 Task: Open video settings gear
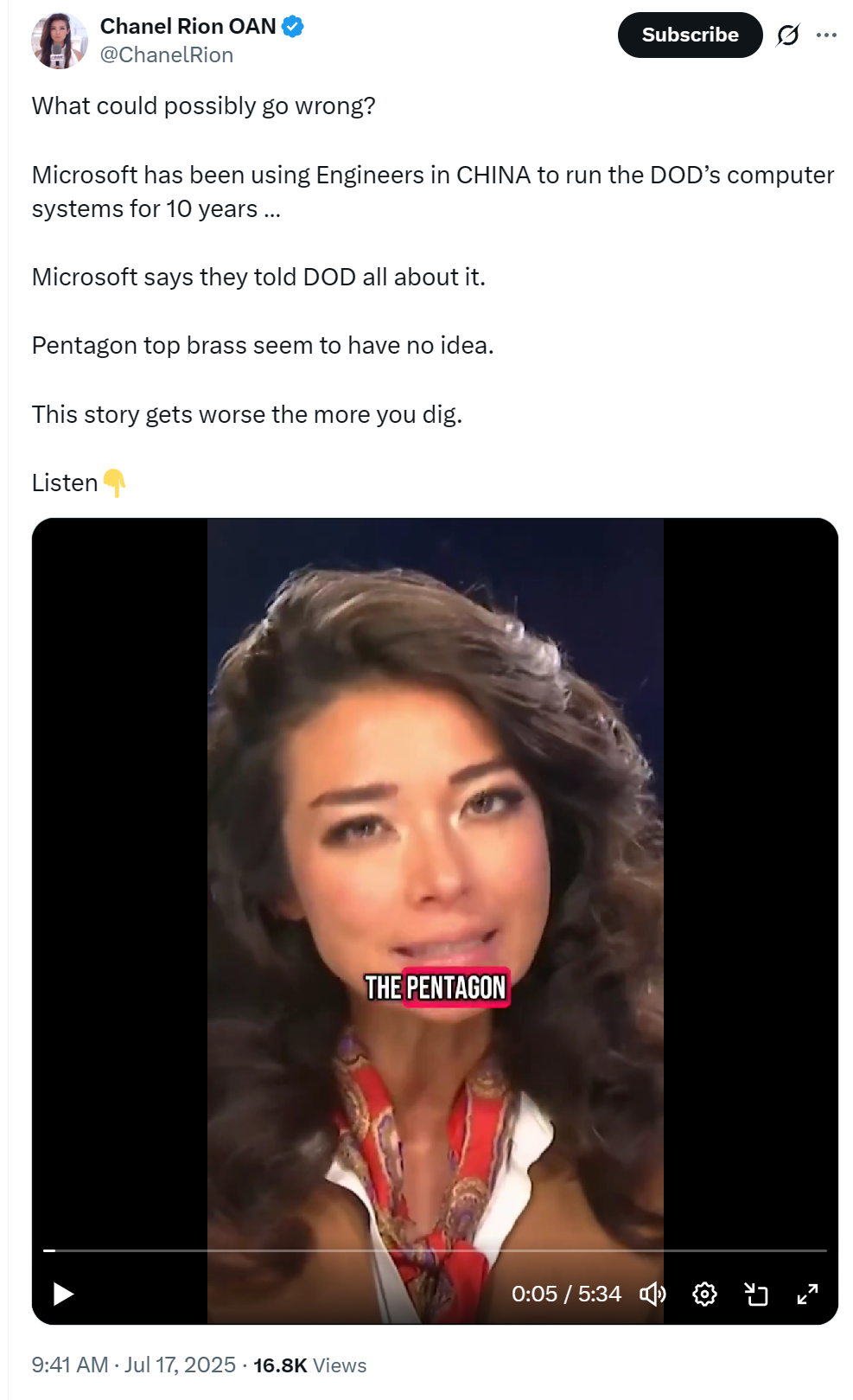click(704, 1294)
